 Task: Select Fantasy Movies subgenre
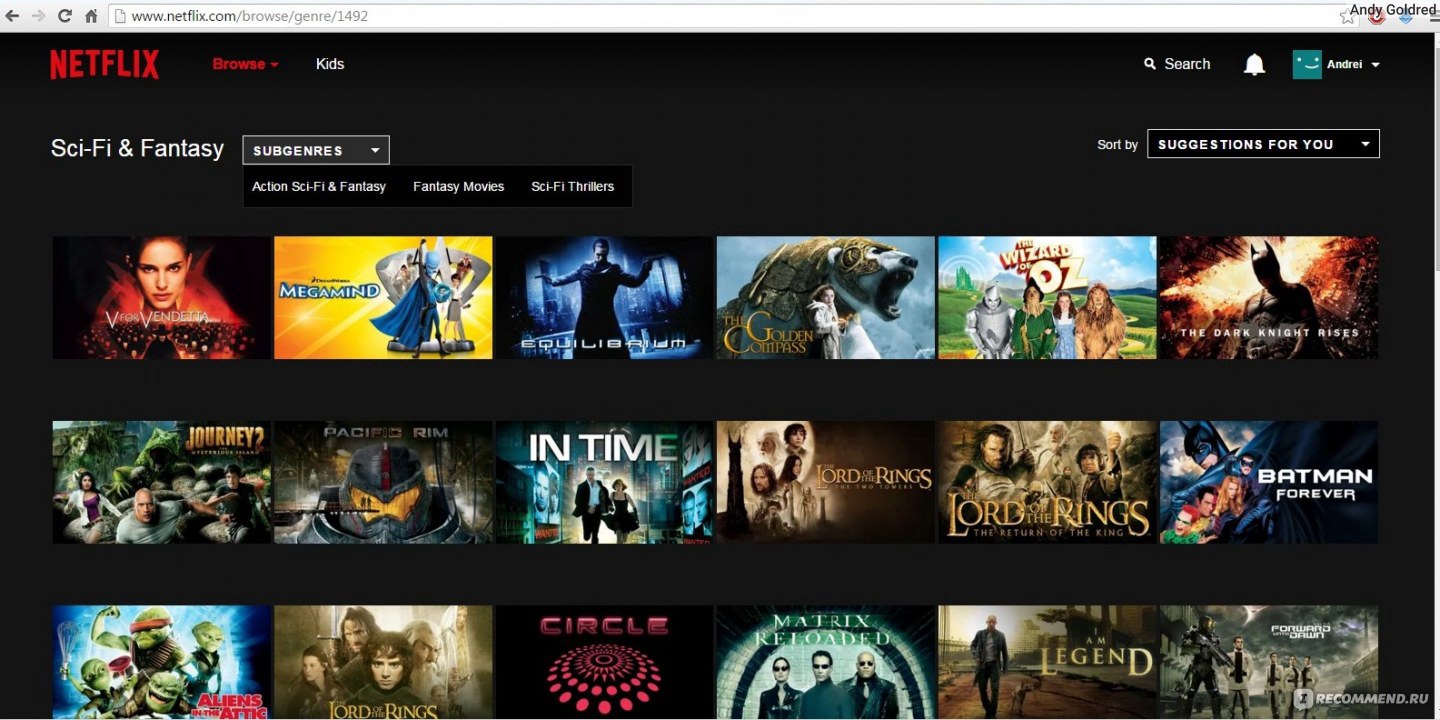pos(459,186)
